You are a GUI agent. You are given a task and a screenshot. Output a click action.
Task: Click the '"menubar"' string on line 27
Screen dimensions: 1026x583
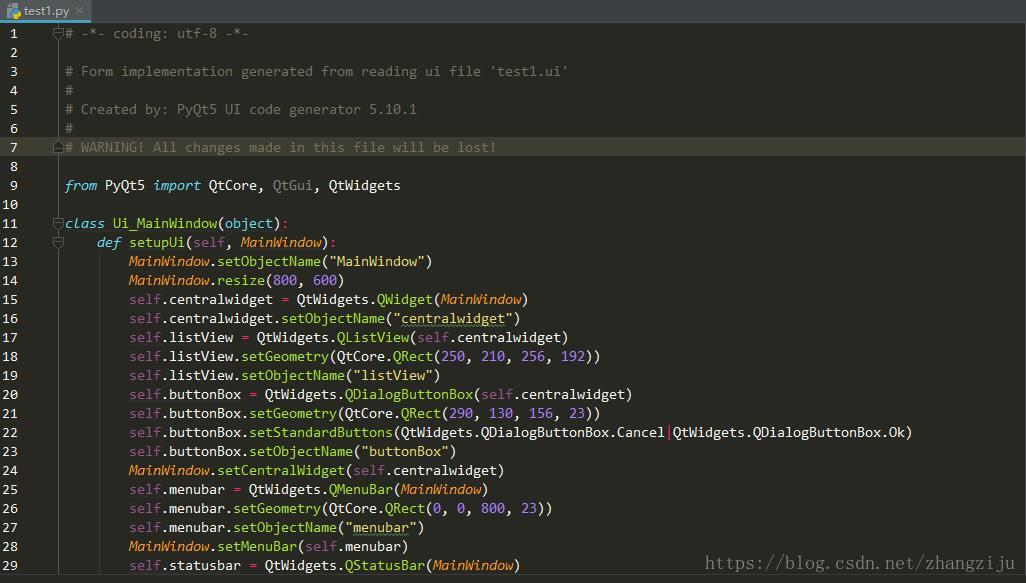[380, 527]
